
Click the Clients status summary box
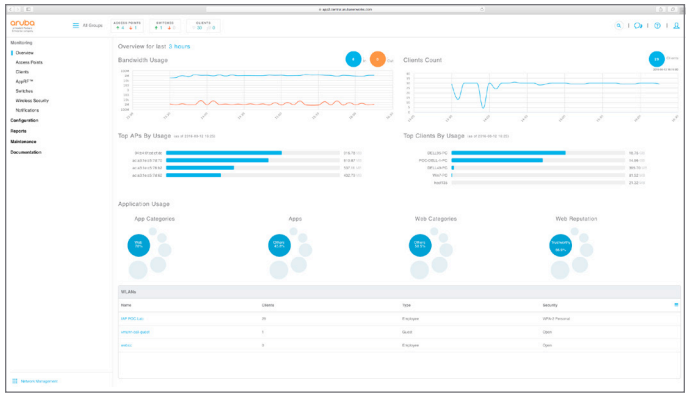coord(203,25)
